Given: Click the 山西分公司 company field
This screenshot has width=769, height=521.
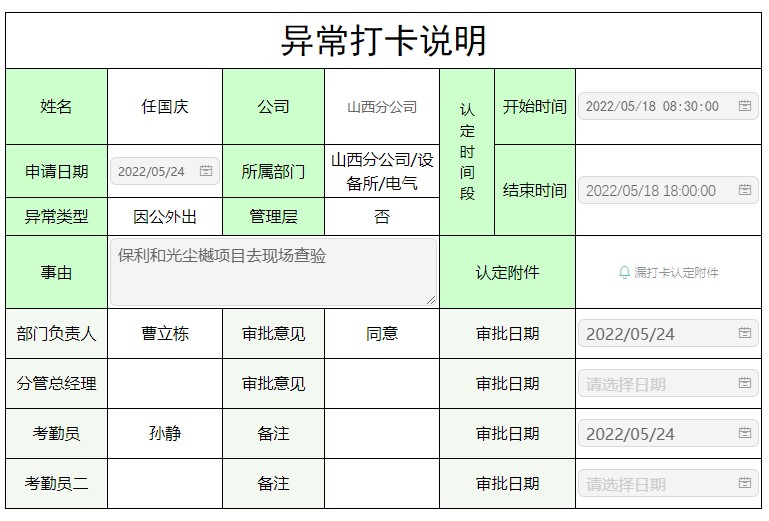Looking at the screenshot, I should pyautogui.click(x=382, y=107).
